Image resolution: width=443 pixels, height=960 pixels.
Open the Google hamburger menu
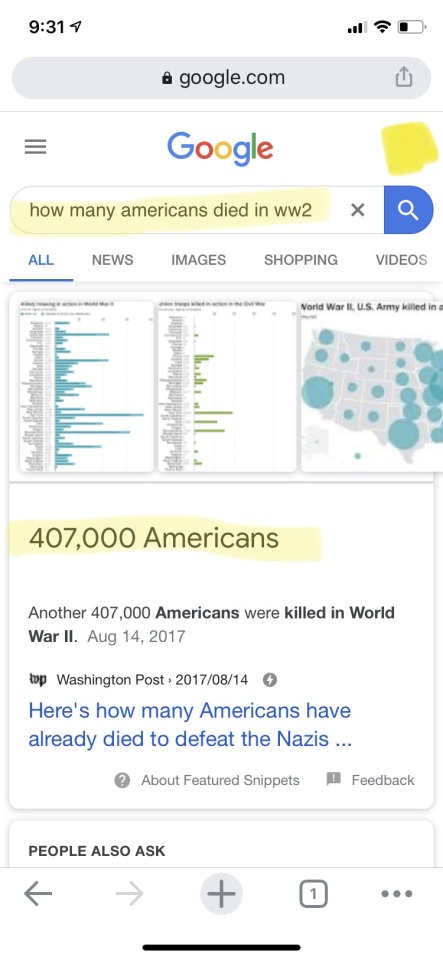[35, 147]
